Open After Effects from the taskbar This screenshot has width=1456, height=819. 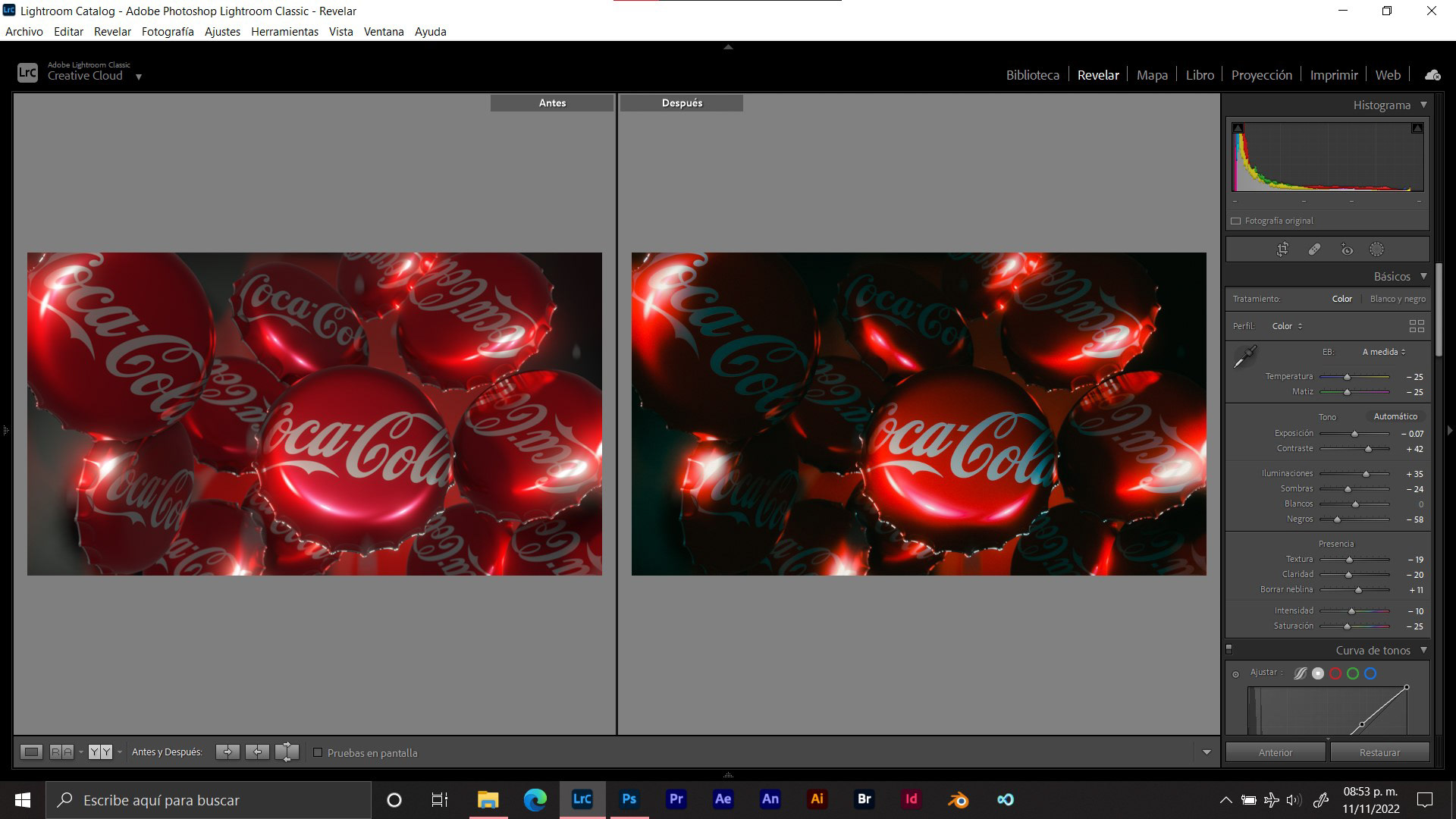(723, 799)
